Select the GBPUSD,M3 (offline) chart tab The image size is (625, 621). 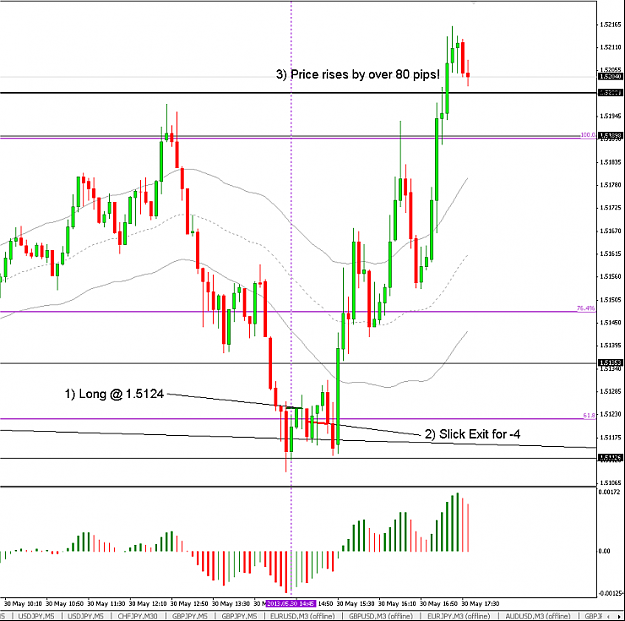point(380,616)
